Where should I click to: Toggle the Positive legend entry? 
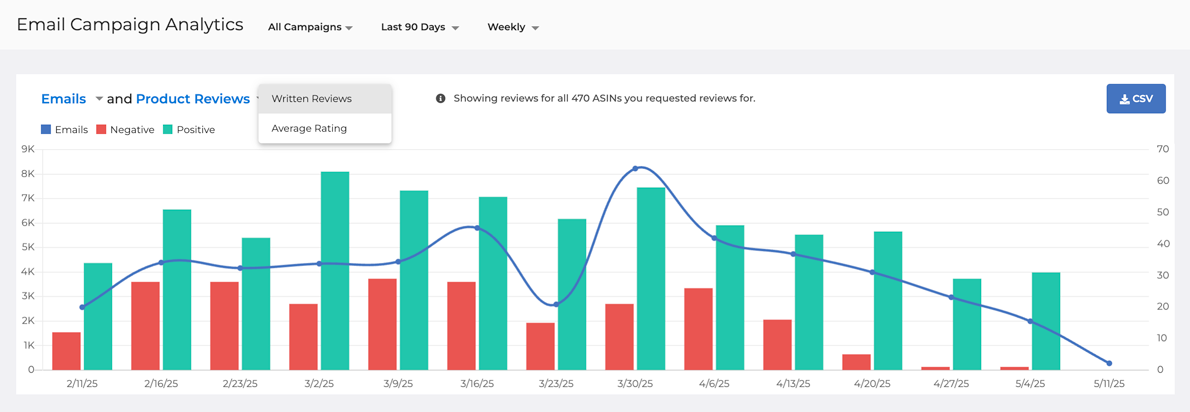coord(188,130)
